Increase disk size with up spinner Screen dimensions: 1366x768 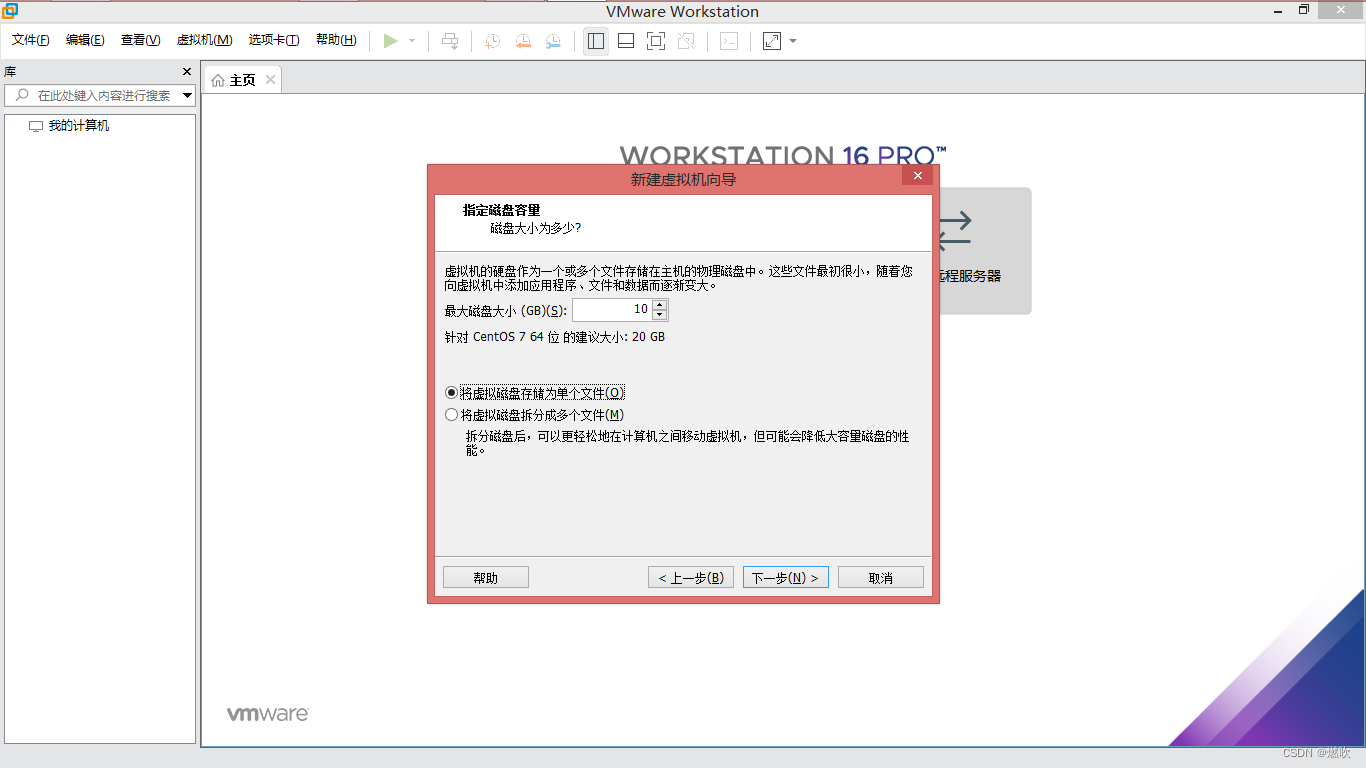point(659,304)
